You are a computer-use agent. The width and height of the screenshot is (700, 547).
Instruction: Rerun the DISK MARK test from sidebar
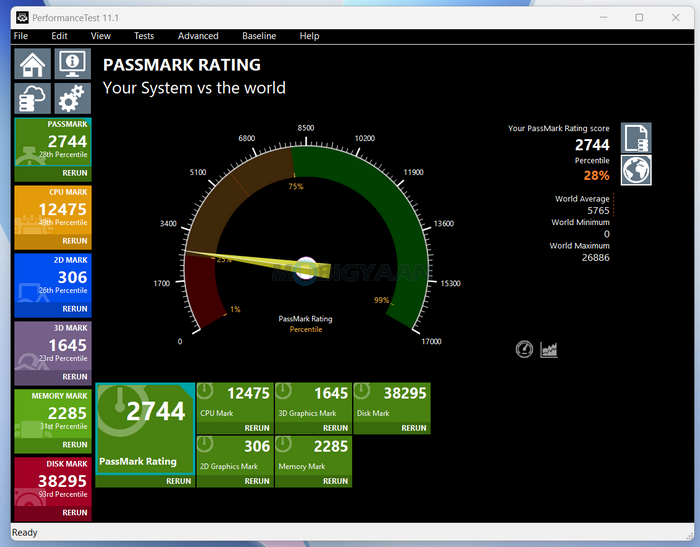pyautogui.click(x=75, y=513)
